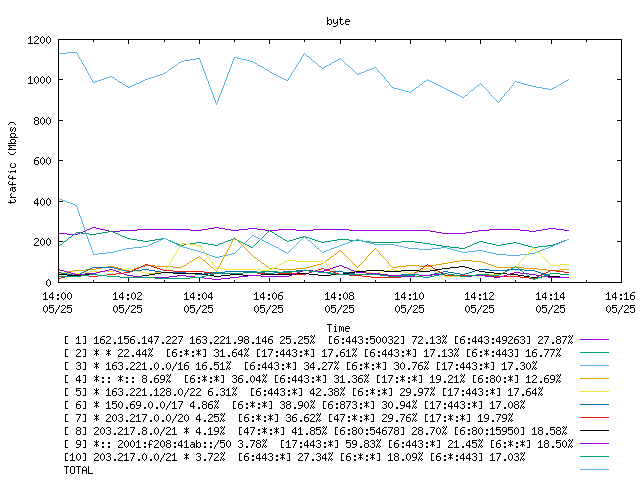Click the TOTAL line color sample
Screen dimensions: 640x480
pos(594,469)
